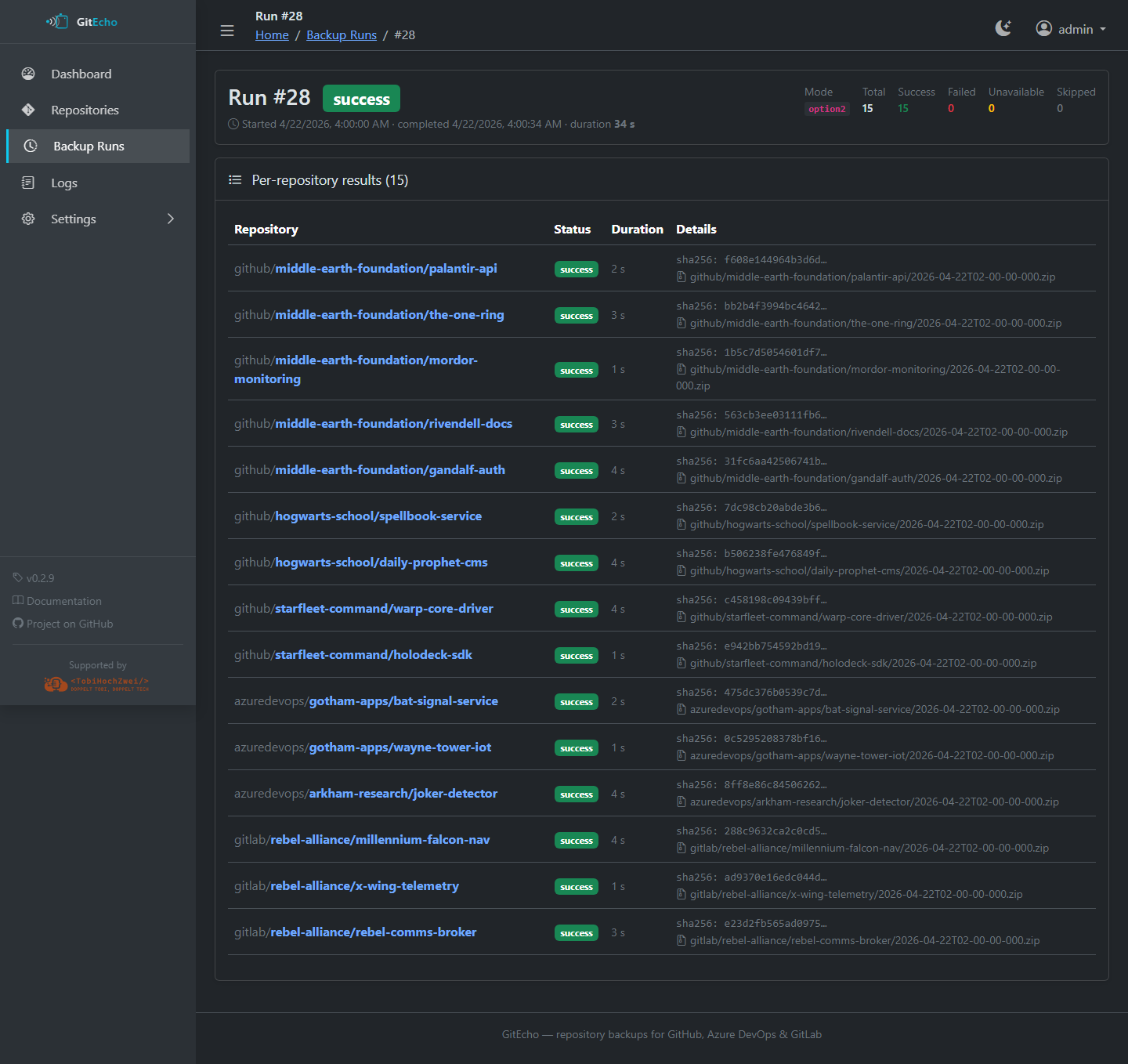
Task: Toggle the sidebar with hamburger icon
Action: click(x=227, y=31)
